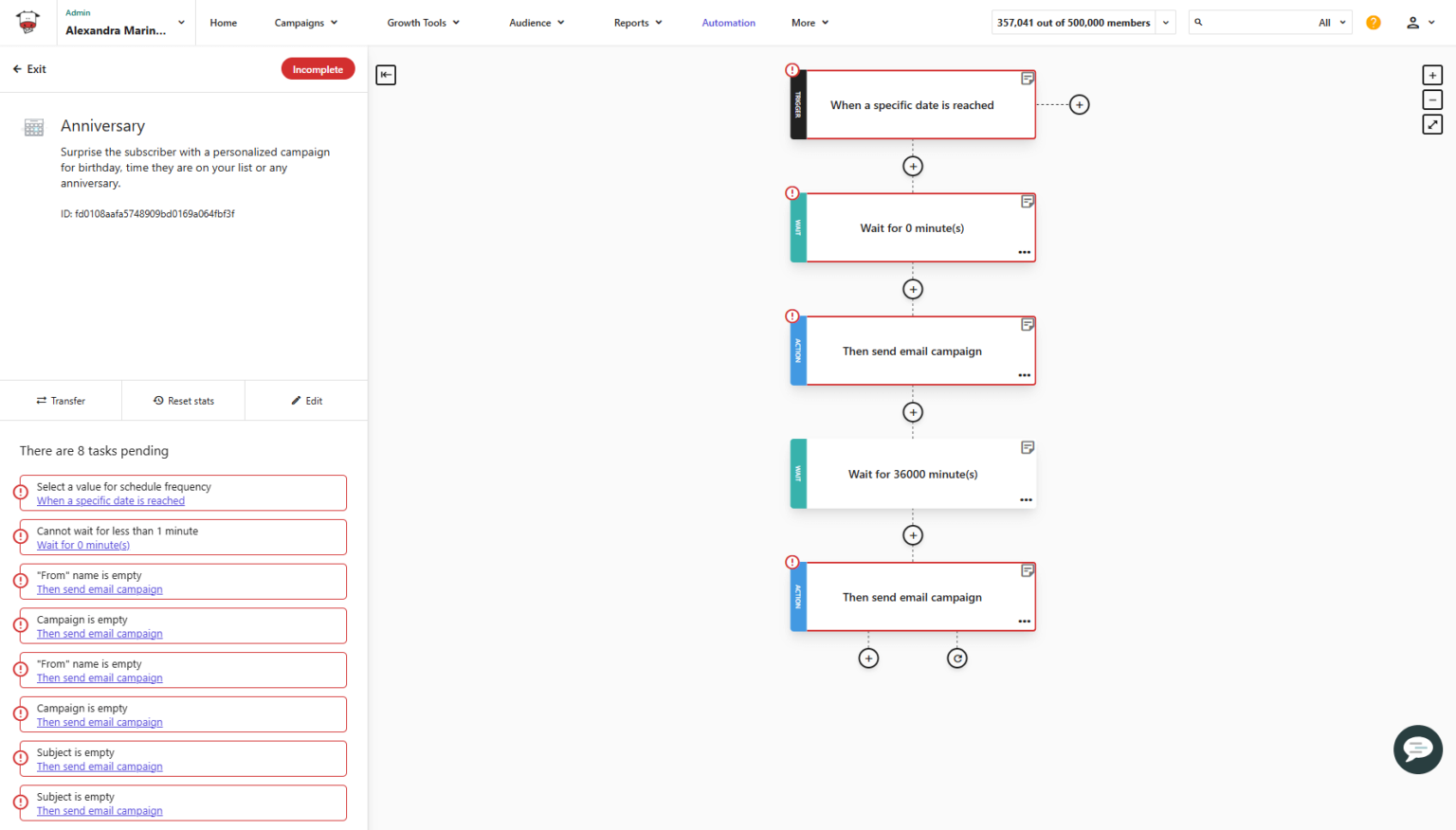
Task: Open more options on the last send email step
Action: (1024, 621)
